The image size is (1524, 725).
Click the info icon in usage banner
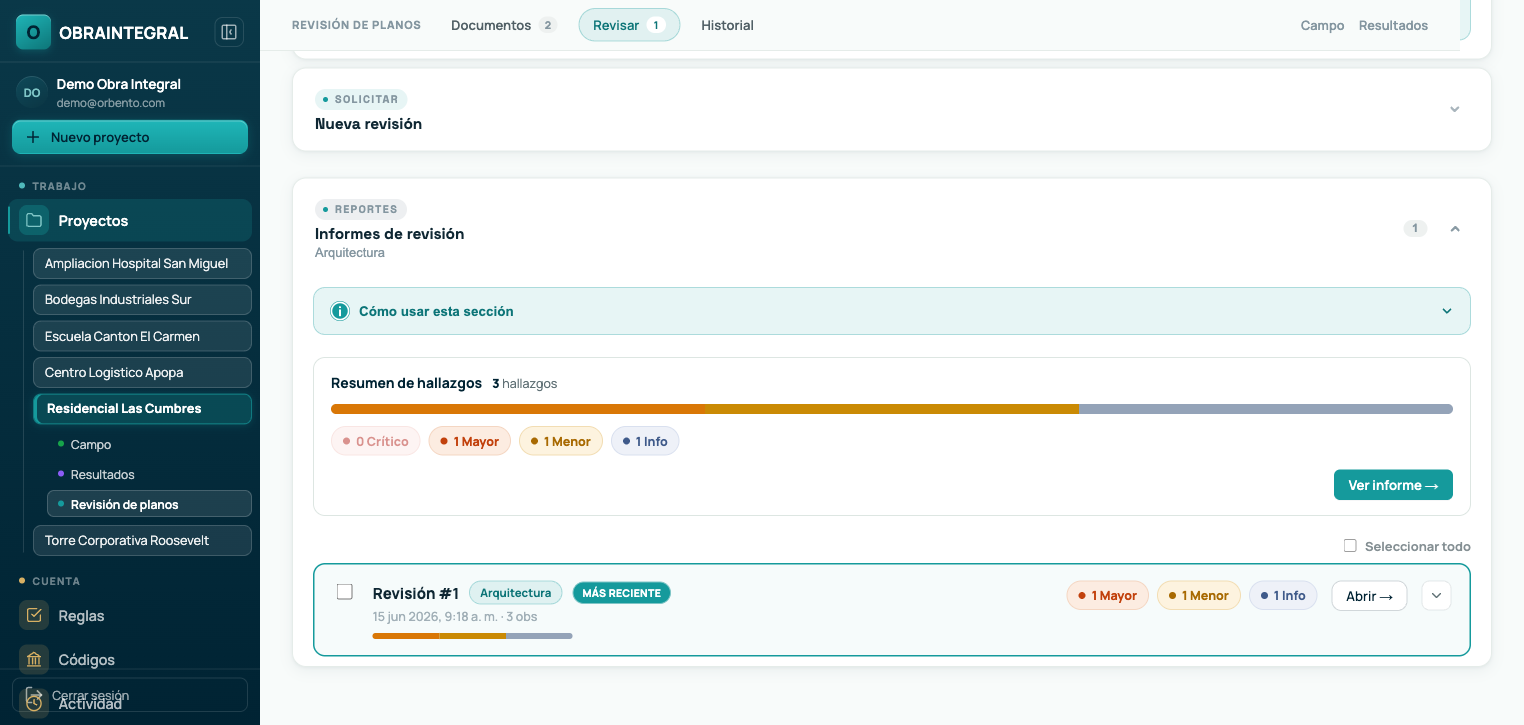[340, 311]
